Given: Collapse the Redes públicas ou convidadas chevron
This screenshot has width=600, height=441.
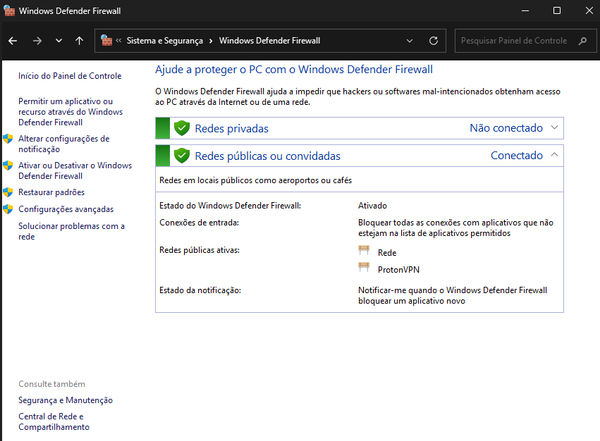Looking at the screenshot, I should 554,156.
